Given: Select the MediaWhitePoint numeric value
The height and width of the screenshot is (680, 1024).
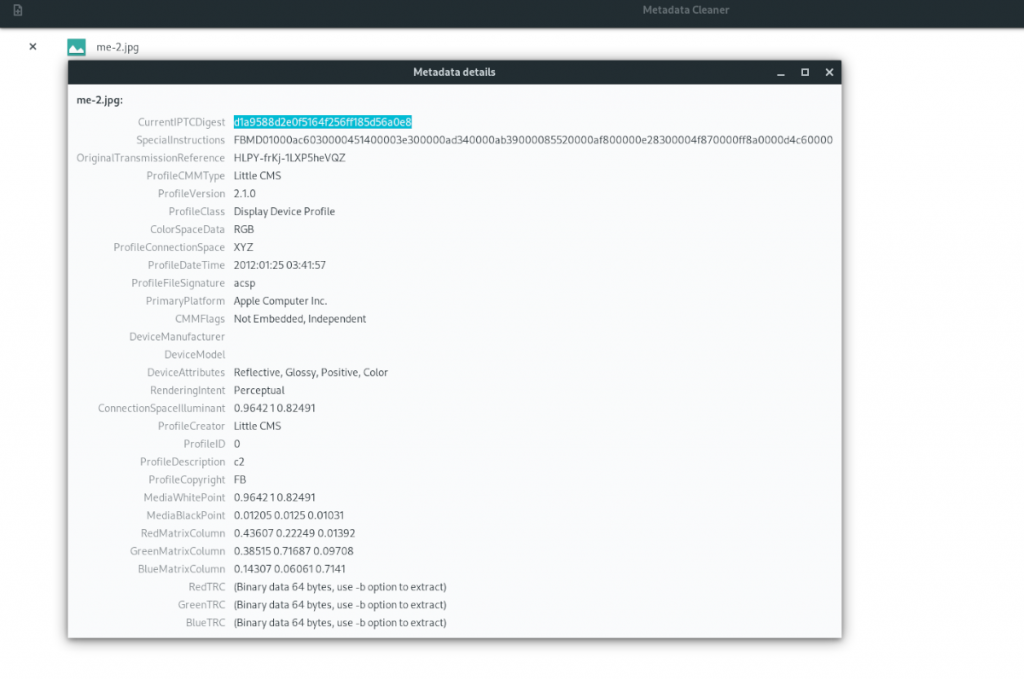Looking at the screenshot, I should point(275,497).
